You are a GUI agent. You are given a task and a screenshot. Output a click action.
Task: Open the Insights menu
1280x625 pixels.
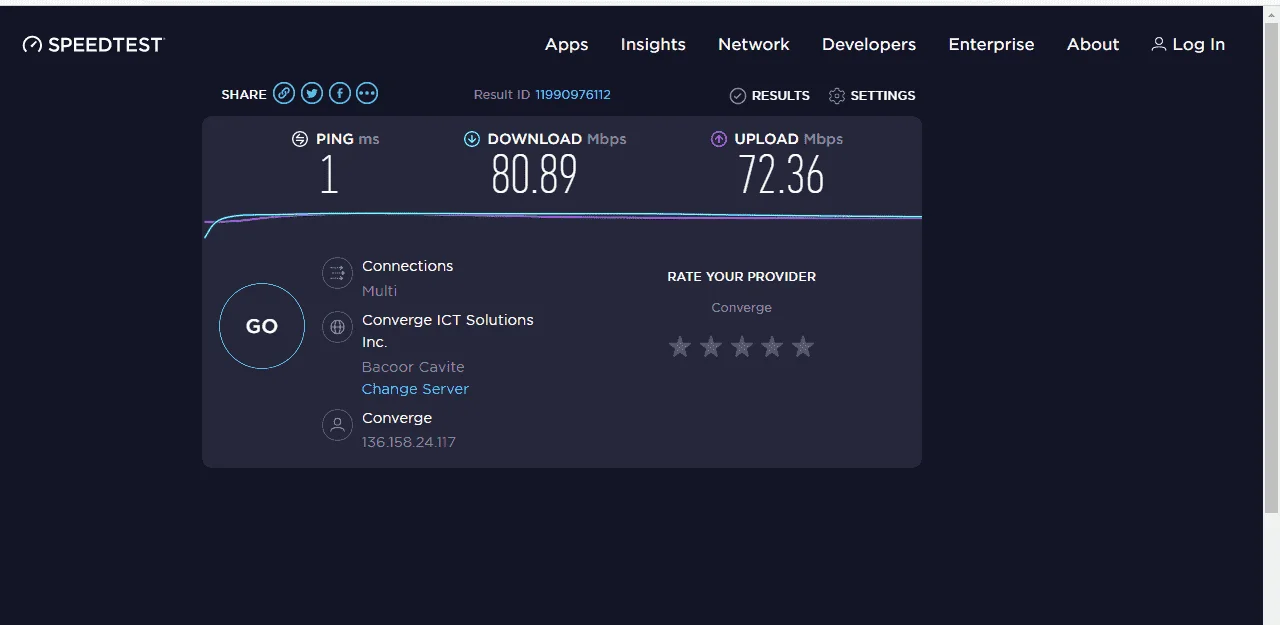click(653, 45)
